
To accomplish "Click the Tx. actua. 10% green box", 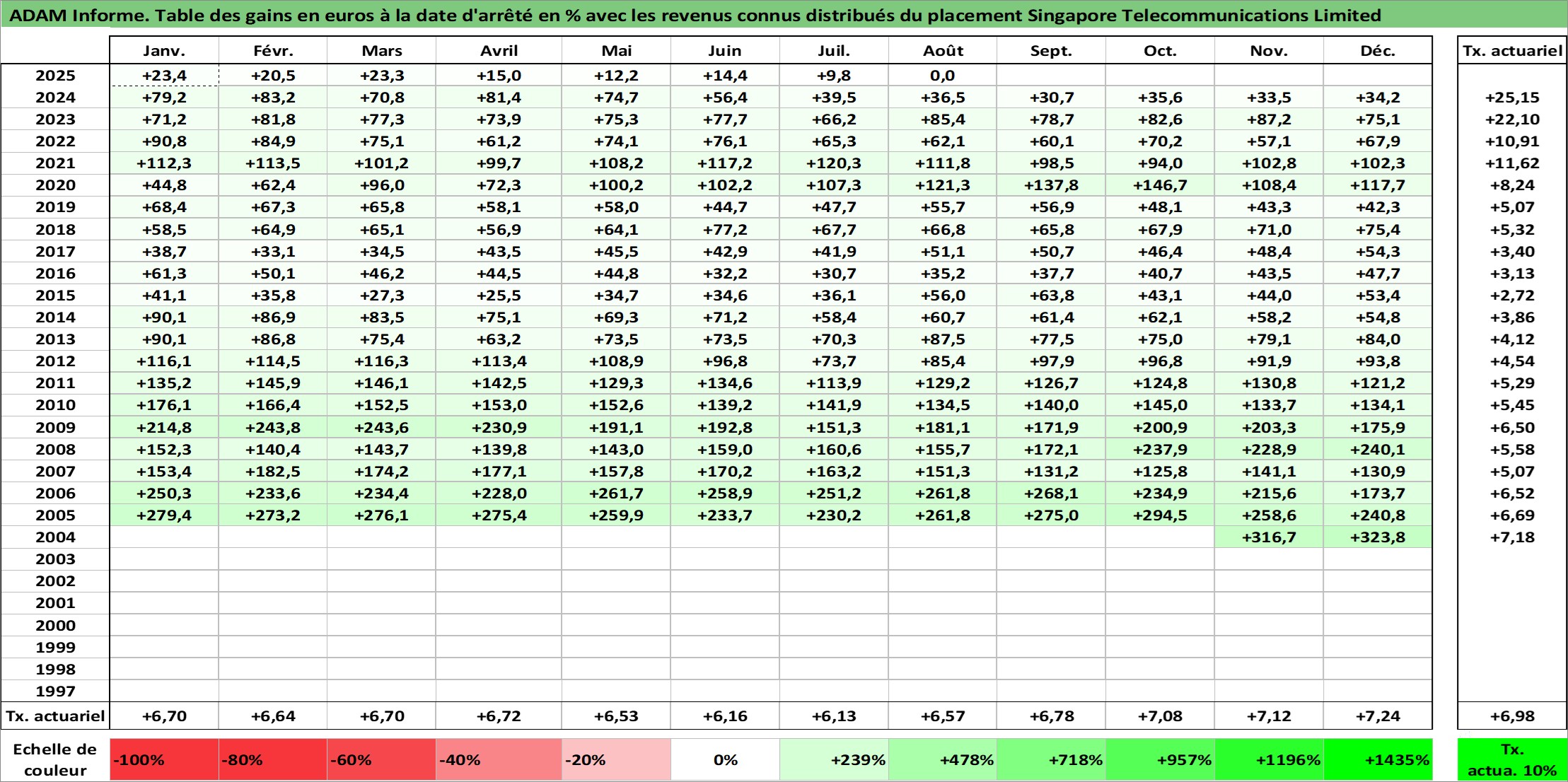I will click(x=1512, y=759).
